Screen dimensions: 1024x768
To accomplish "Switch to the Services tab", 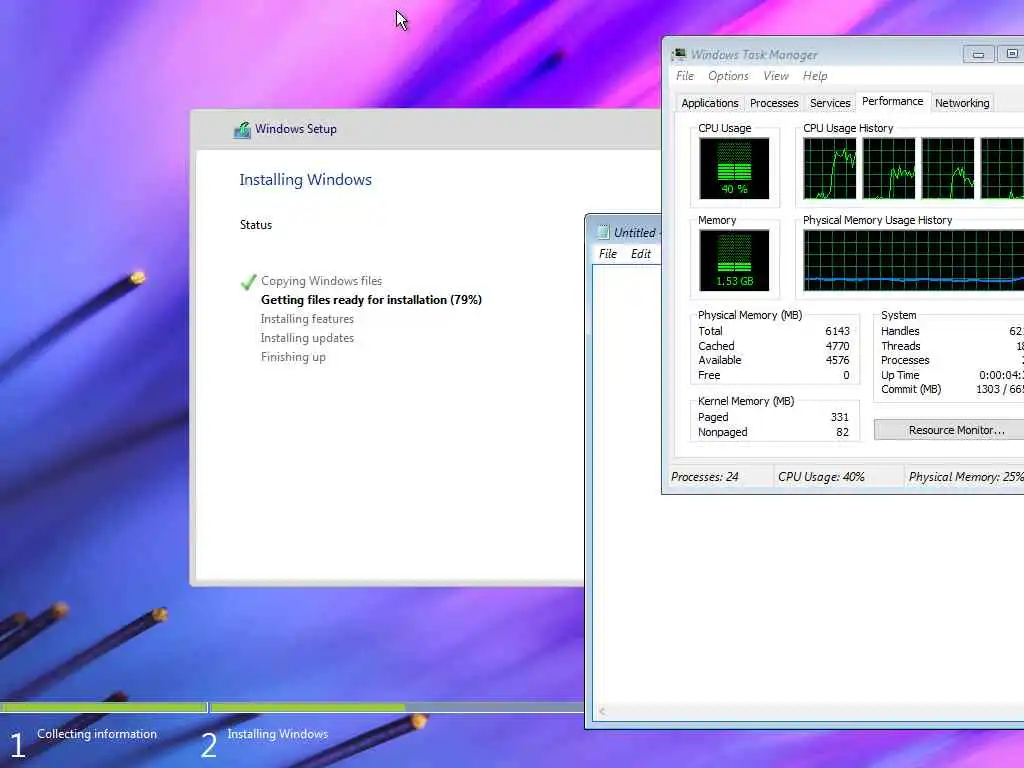I will point(830,103).
